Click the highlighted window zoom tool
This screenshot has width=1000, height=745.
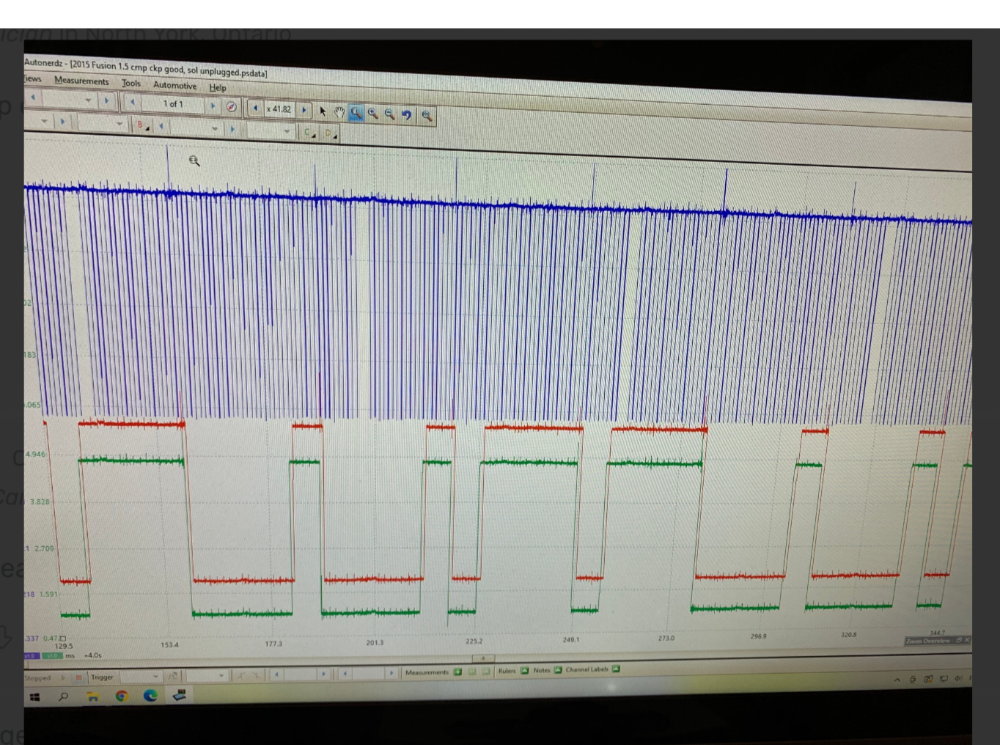click(356, 111)
